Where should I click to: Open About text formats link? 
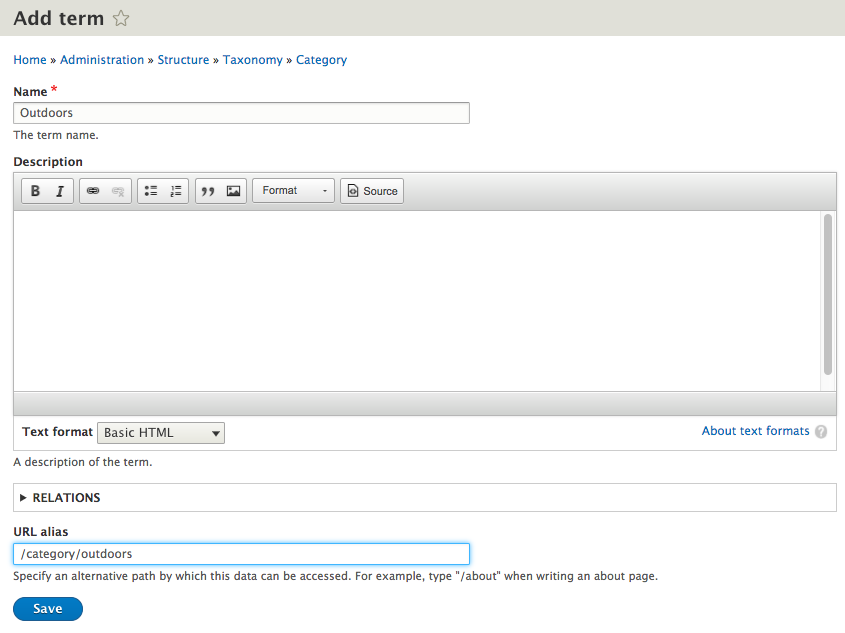755,431
